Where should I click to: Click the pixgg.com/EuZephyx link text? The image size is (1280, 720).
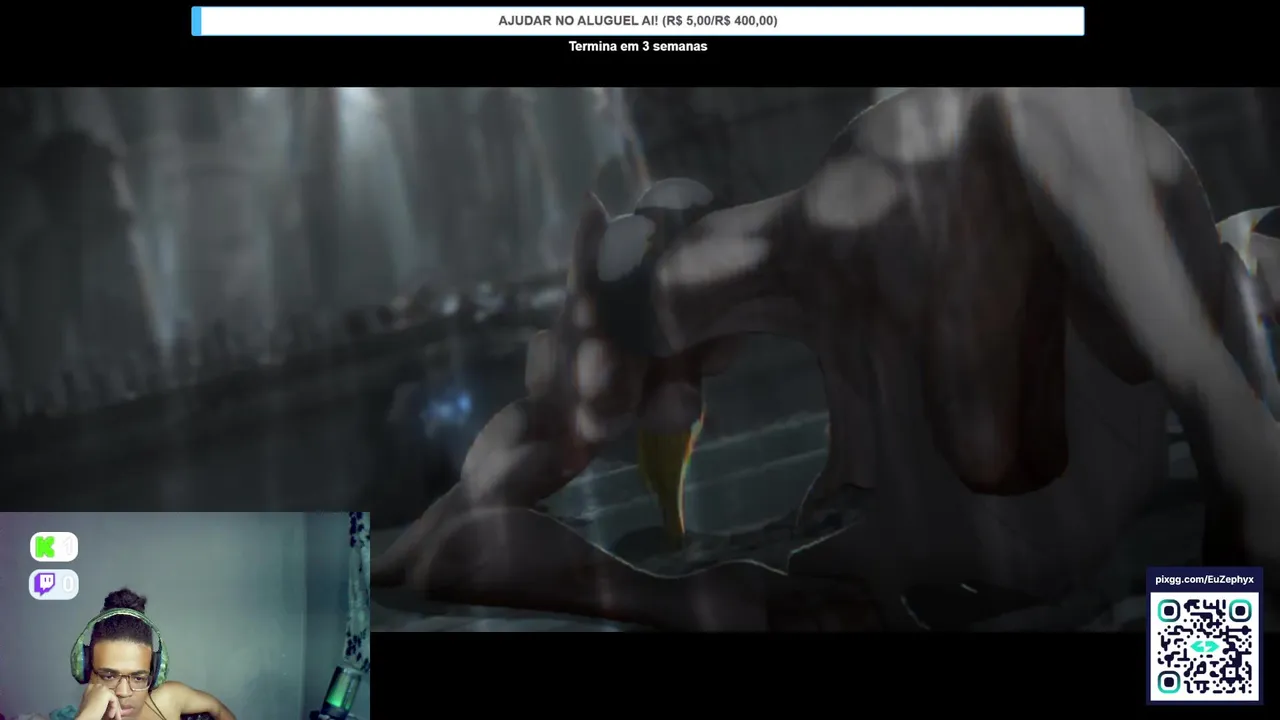pos(1204,579)
